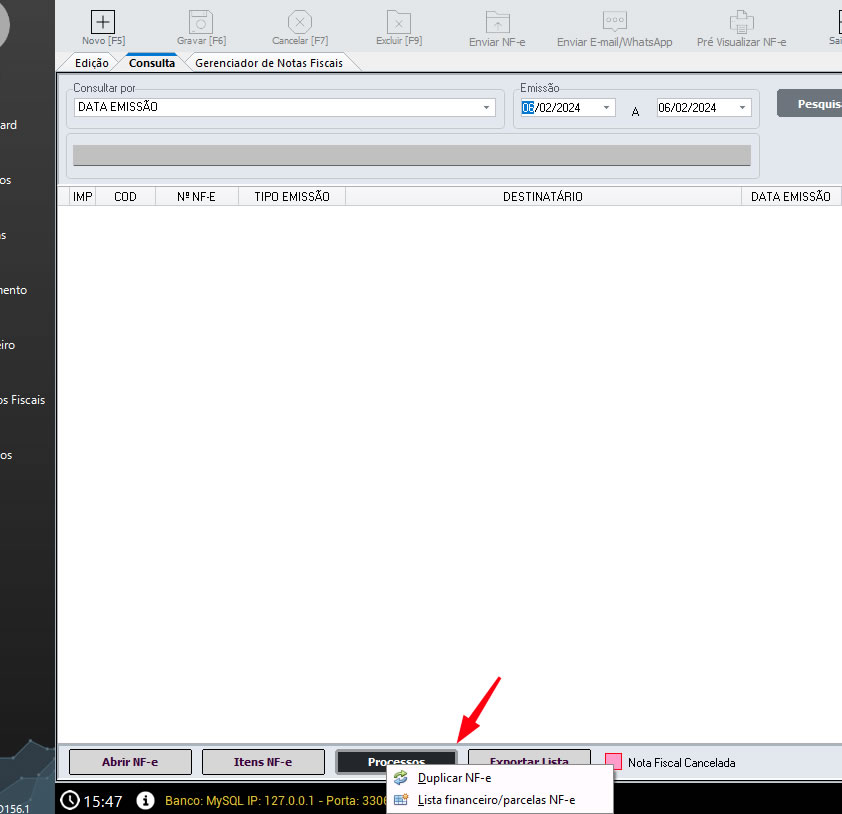The image size is (842, 814).
Task: Click the Pré Visualizar NF-e printer icon
Action: 741,22
